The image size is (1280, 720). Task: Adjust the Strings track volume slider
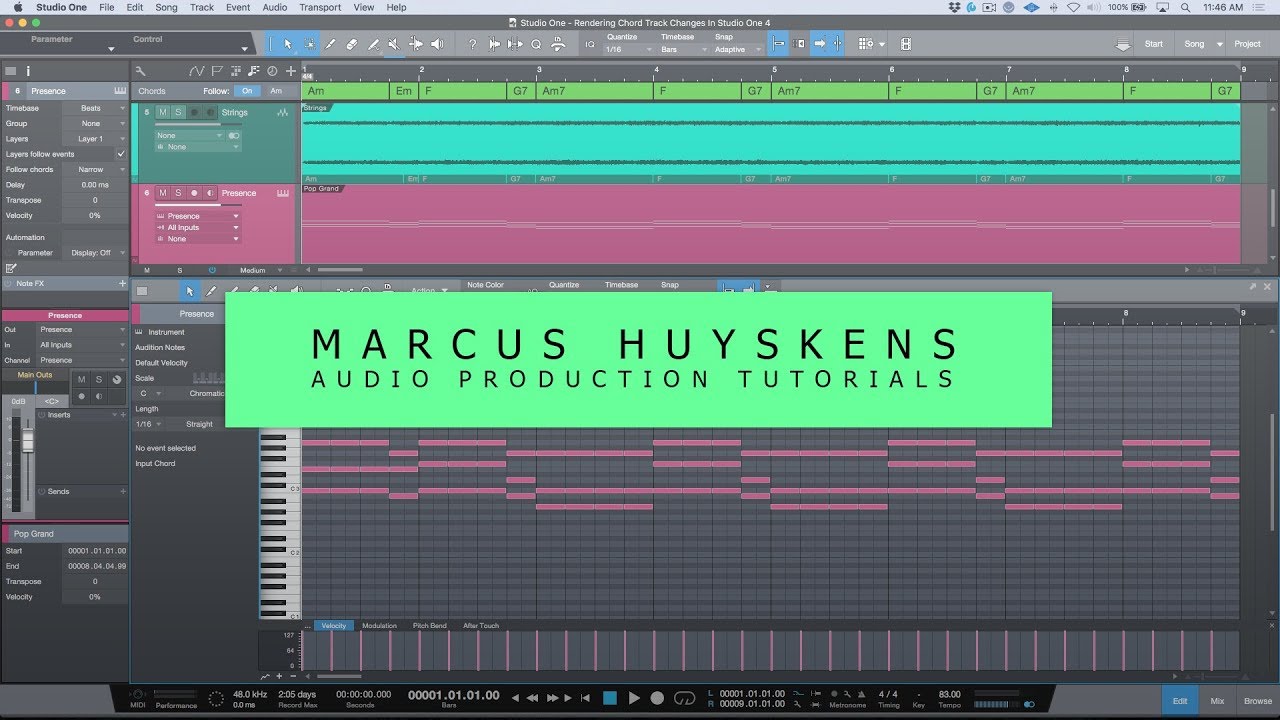(197, 124)
